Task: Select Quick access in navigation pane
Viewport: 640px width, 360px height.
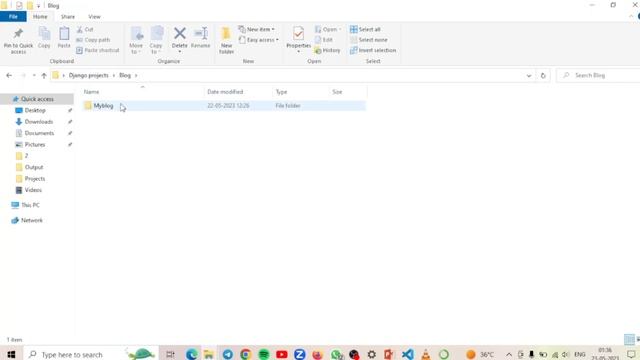Action: click(37, 99)
